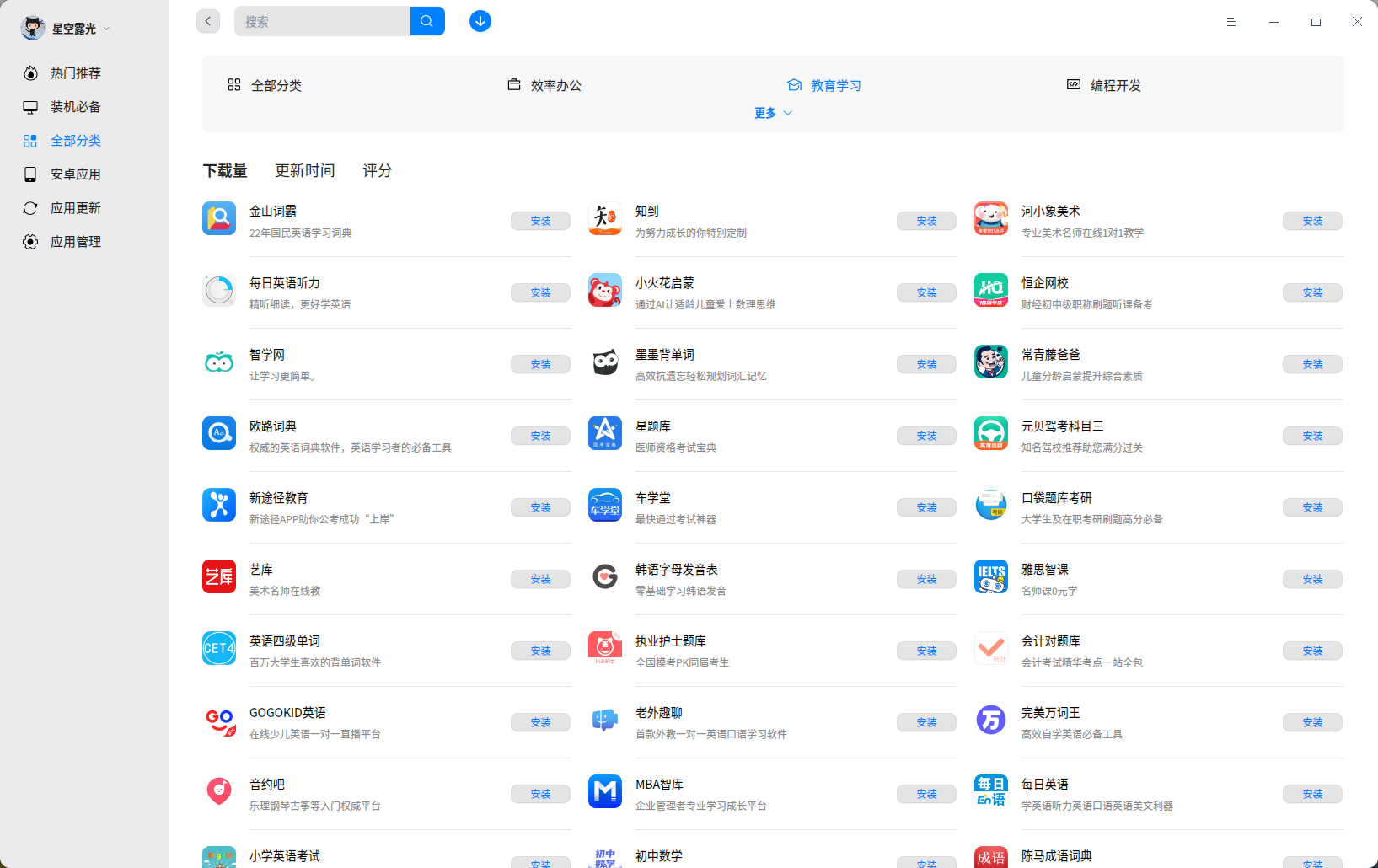Viewport: 1378px width, 868px height.
Task: Open the MBA智库 app icon
Action: pyautogui.click(x=605, y=791)
